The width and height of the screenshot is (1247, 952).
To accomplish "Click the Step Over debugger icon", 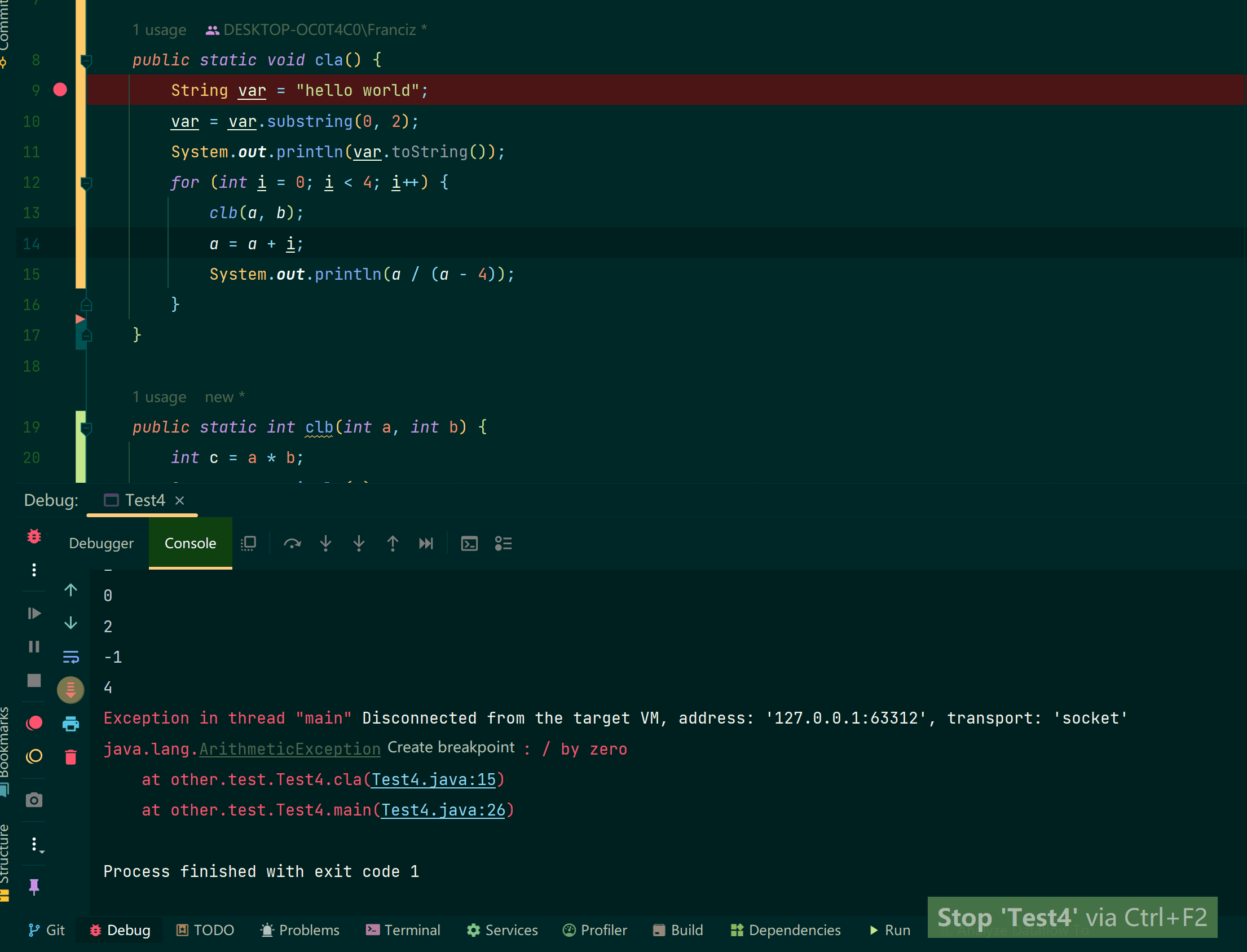I will coord(294,543).
